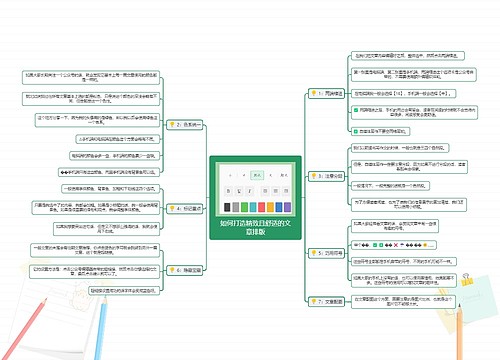Select the topmost subnode of branch 1

pyautogui.click(x=408, y=56)
